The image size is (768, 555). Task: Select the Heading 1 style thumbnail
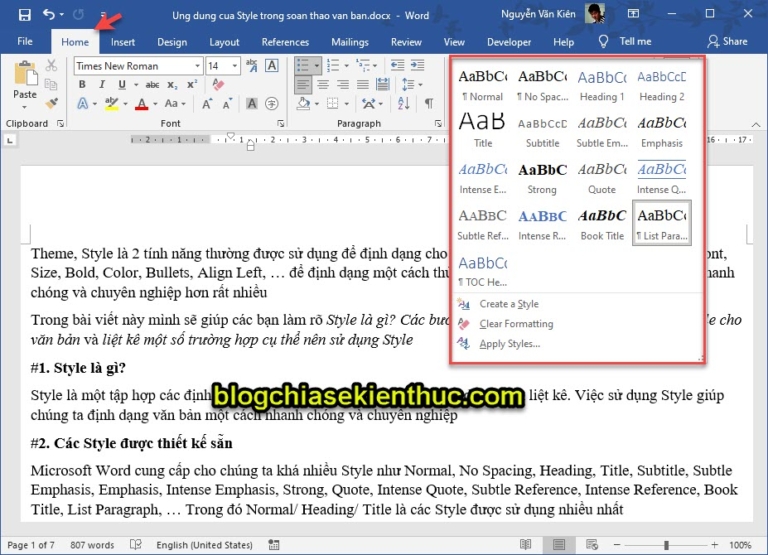point(602,85)
